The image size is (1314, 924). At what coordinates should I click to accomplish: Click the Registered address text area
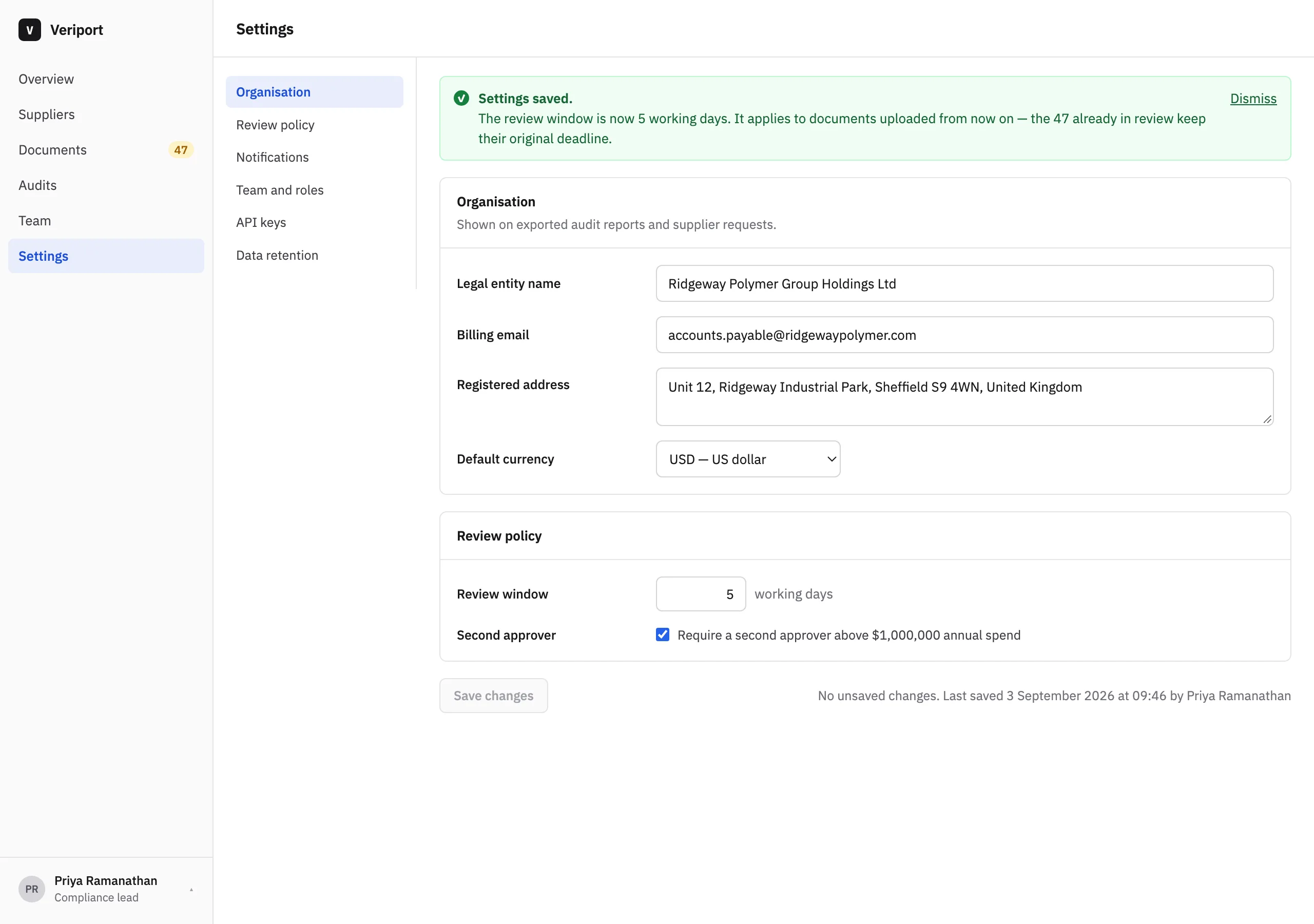pos(964,397)
